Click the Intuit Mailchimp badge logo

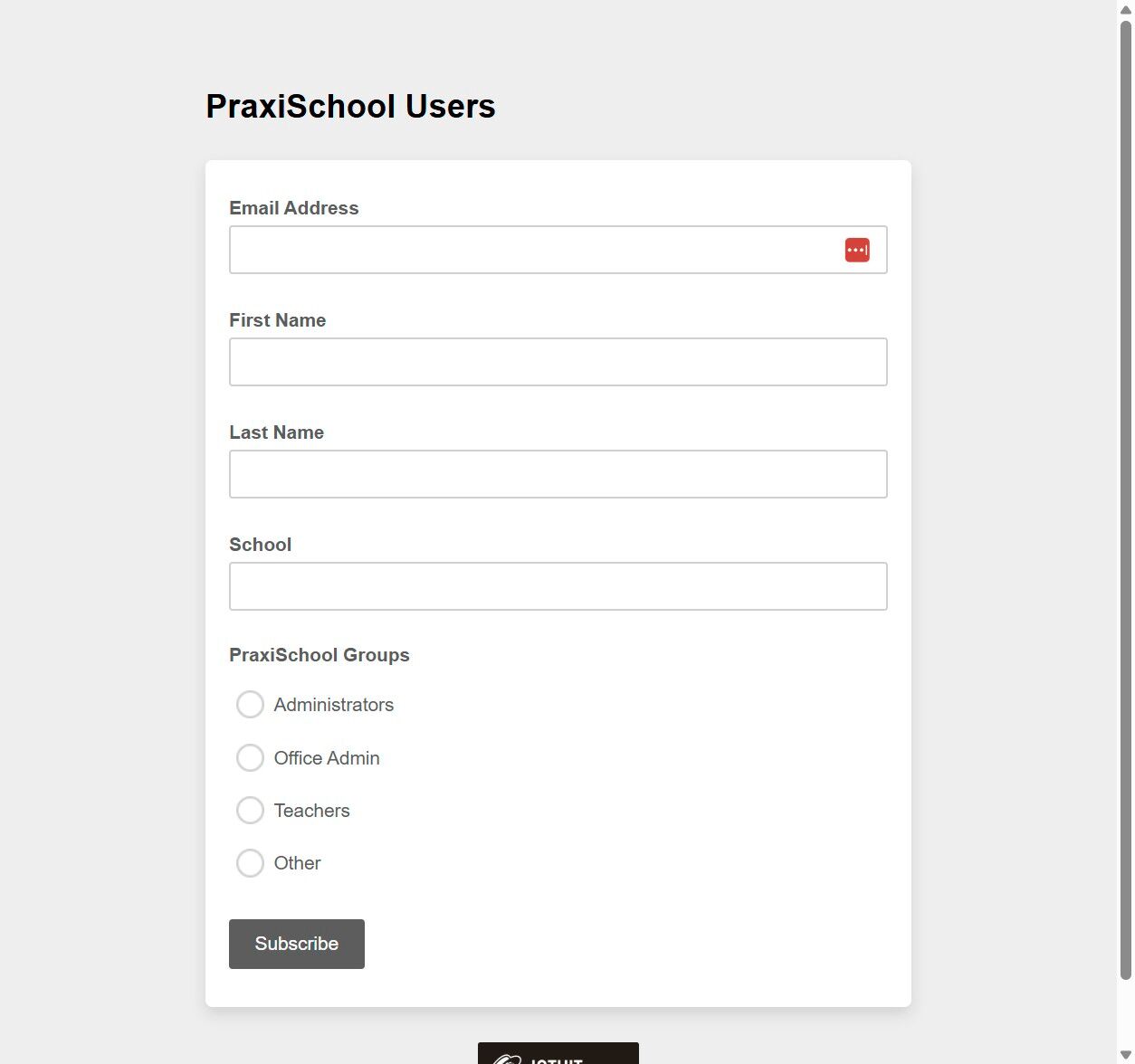(558, 1055)
